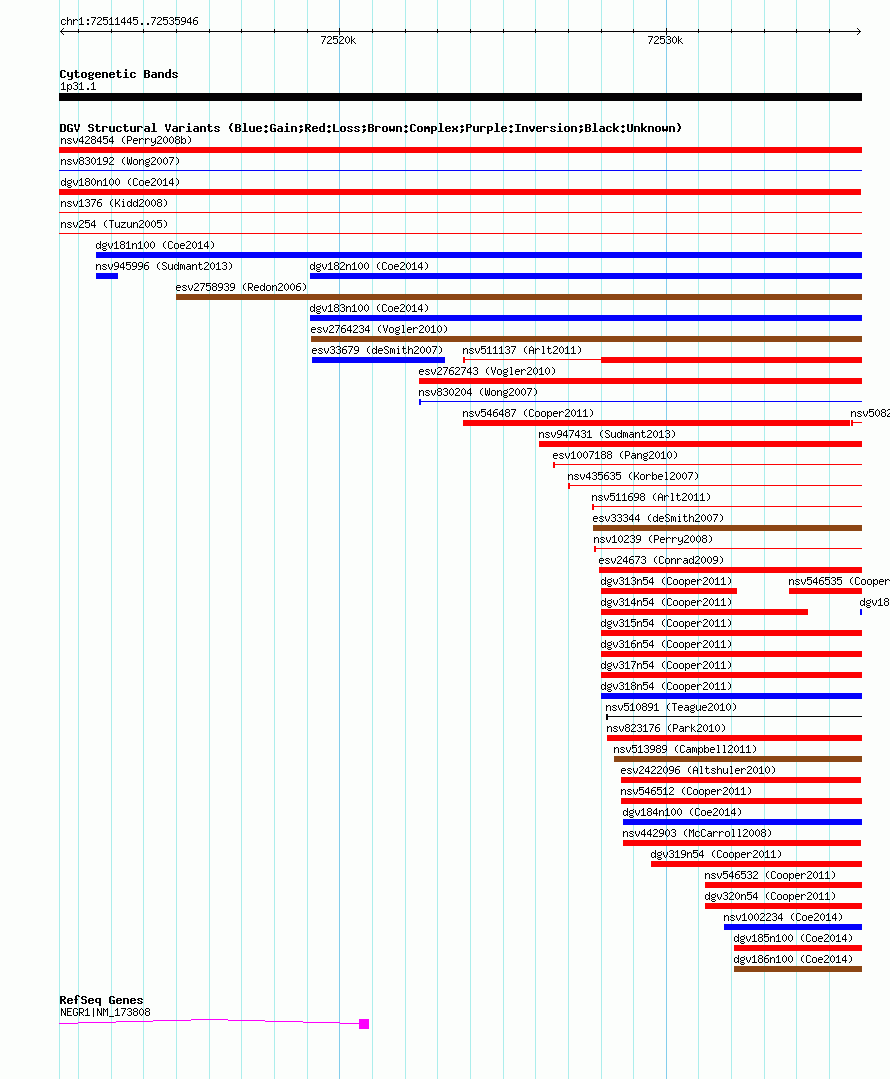890x1079 pixels.
Task: Click the NEGR1|NM_173808 gene label
Action: [x=105, y=1012]
